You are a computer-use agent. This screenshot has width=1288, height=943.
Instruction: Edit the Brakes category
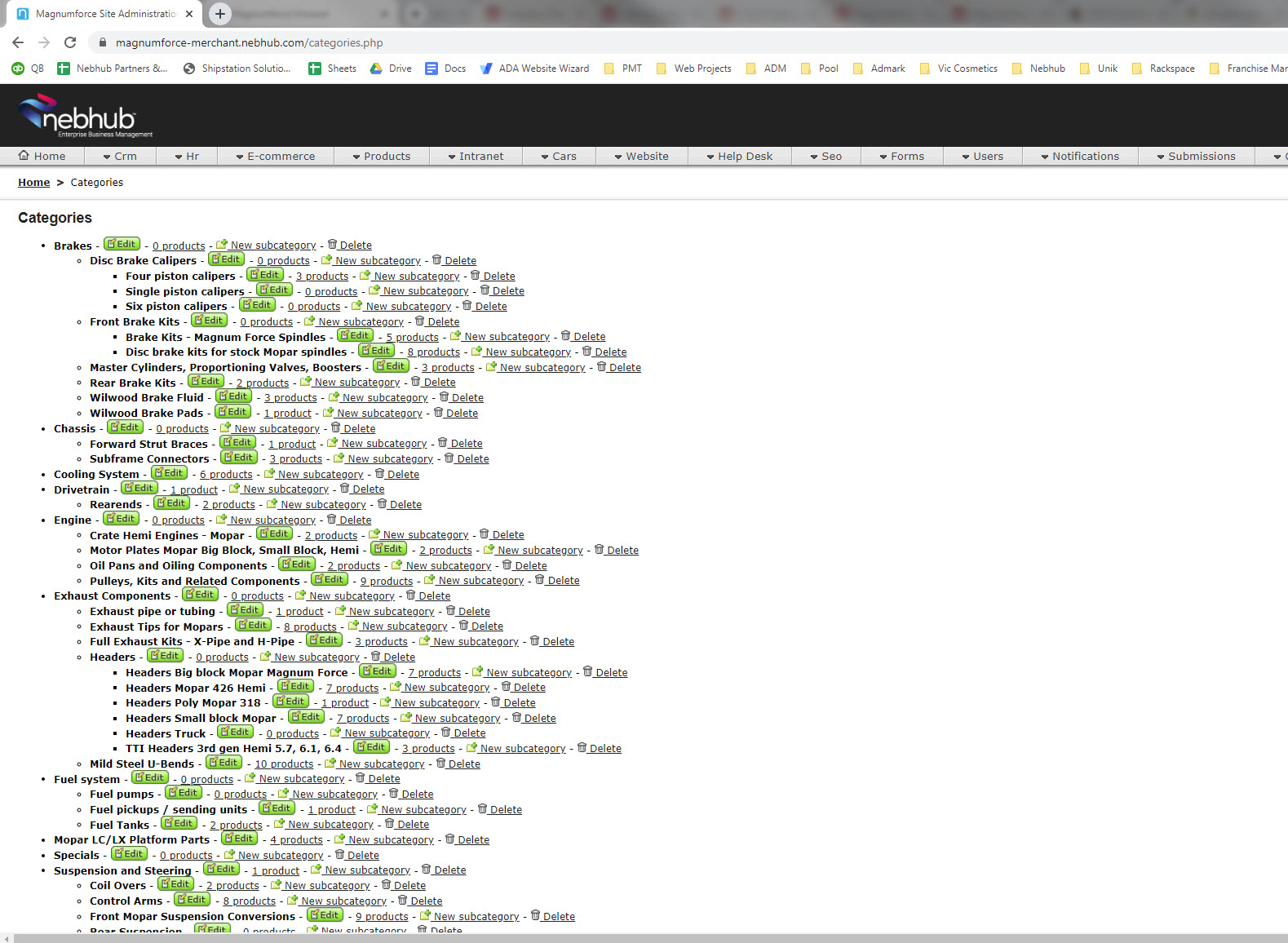click(122, 244)
